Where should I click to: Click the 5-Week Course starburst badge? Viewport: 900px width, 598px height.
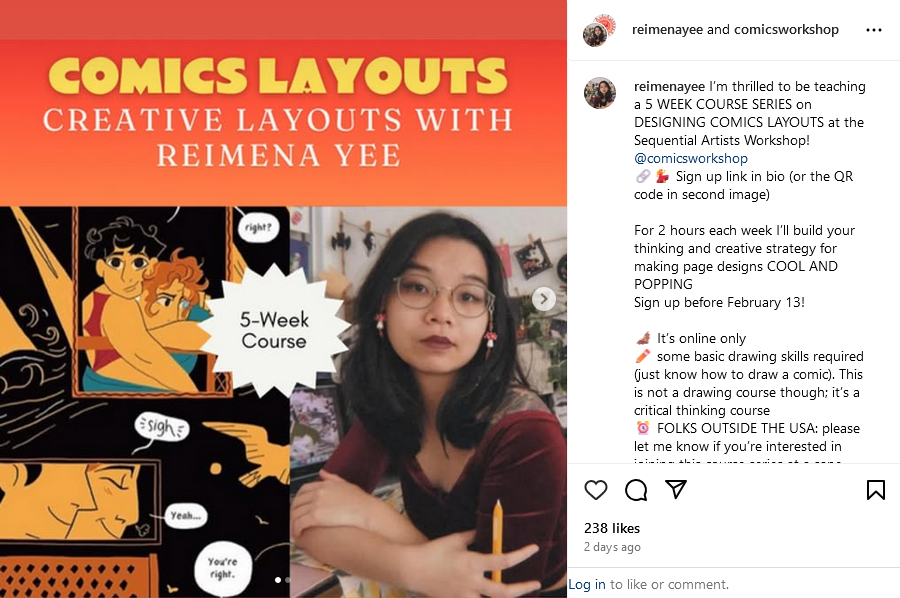pyautogui.click(x=274, y=331)
